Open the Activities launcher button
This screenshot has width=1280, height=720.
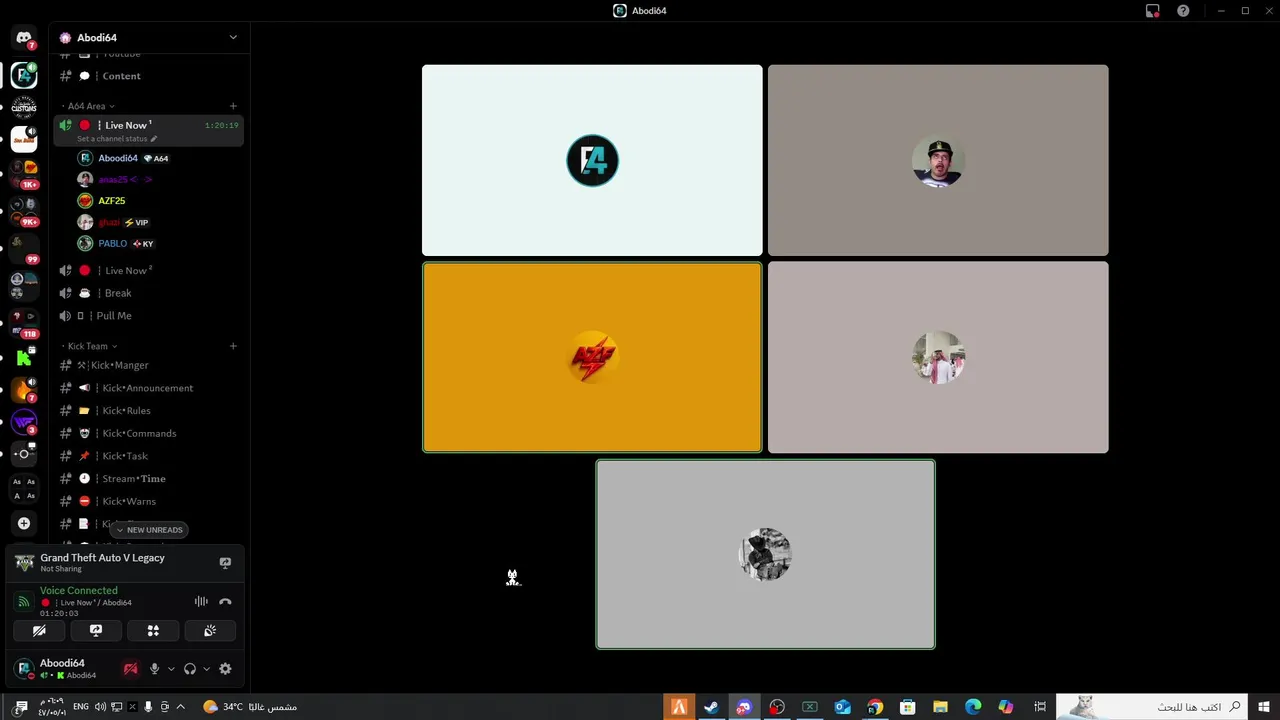click(153, 631)
